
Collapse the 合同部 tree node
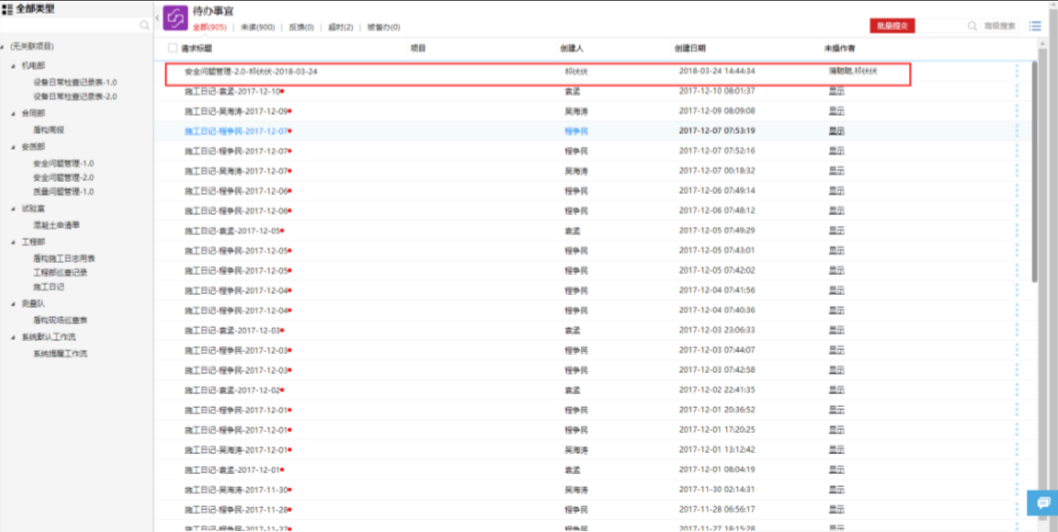pyautogui.click(x=13, y=113)
